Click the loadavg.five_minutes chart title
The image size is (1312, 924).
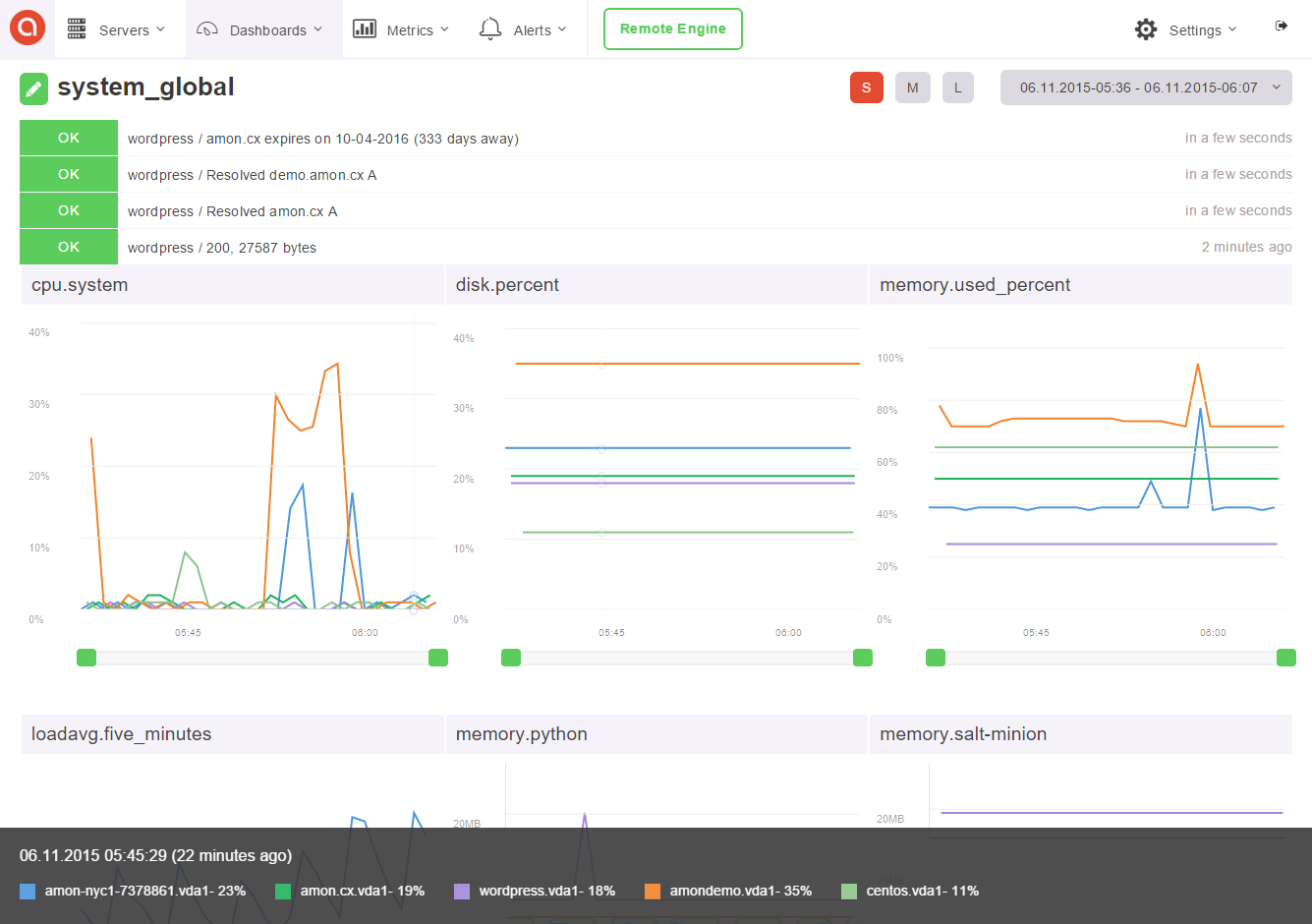[121, 734]
